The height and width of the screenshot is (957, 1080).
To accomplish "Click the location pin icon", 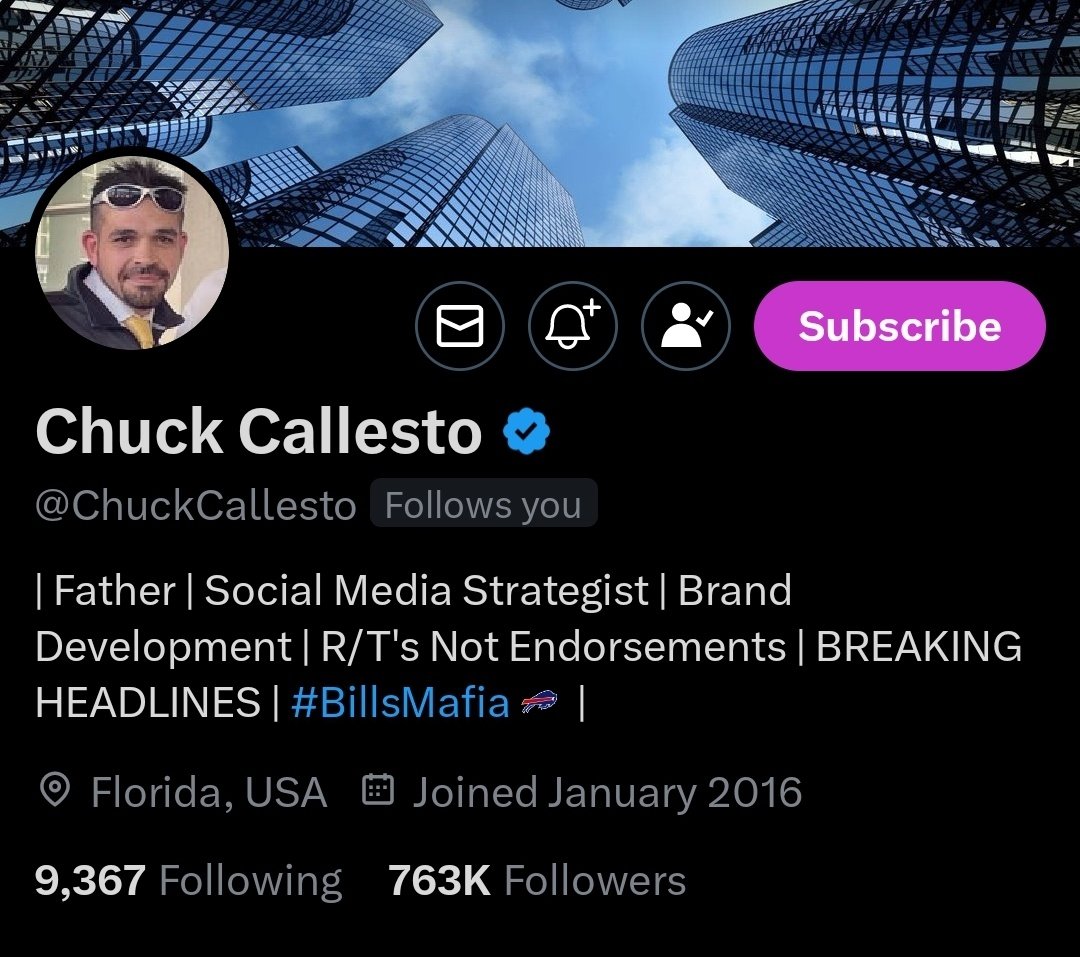I will (x=54, y=790).
